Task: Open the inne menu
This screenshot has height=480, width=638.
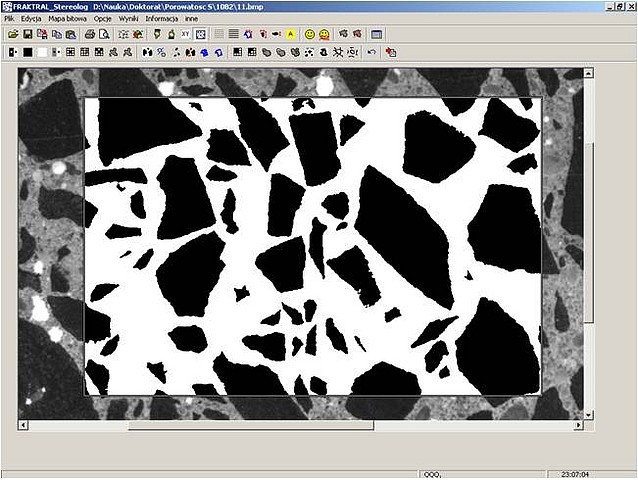Action: point(192,19)
